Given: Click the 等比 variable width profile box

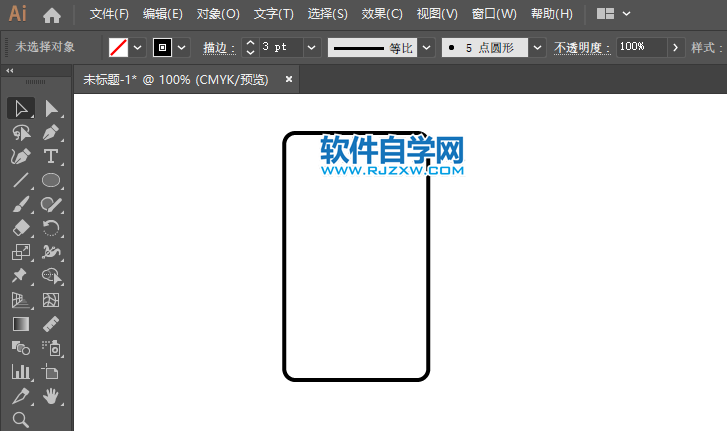Looking at the screenshot, I should 372,48.
